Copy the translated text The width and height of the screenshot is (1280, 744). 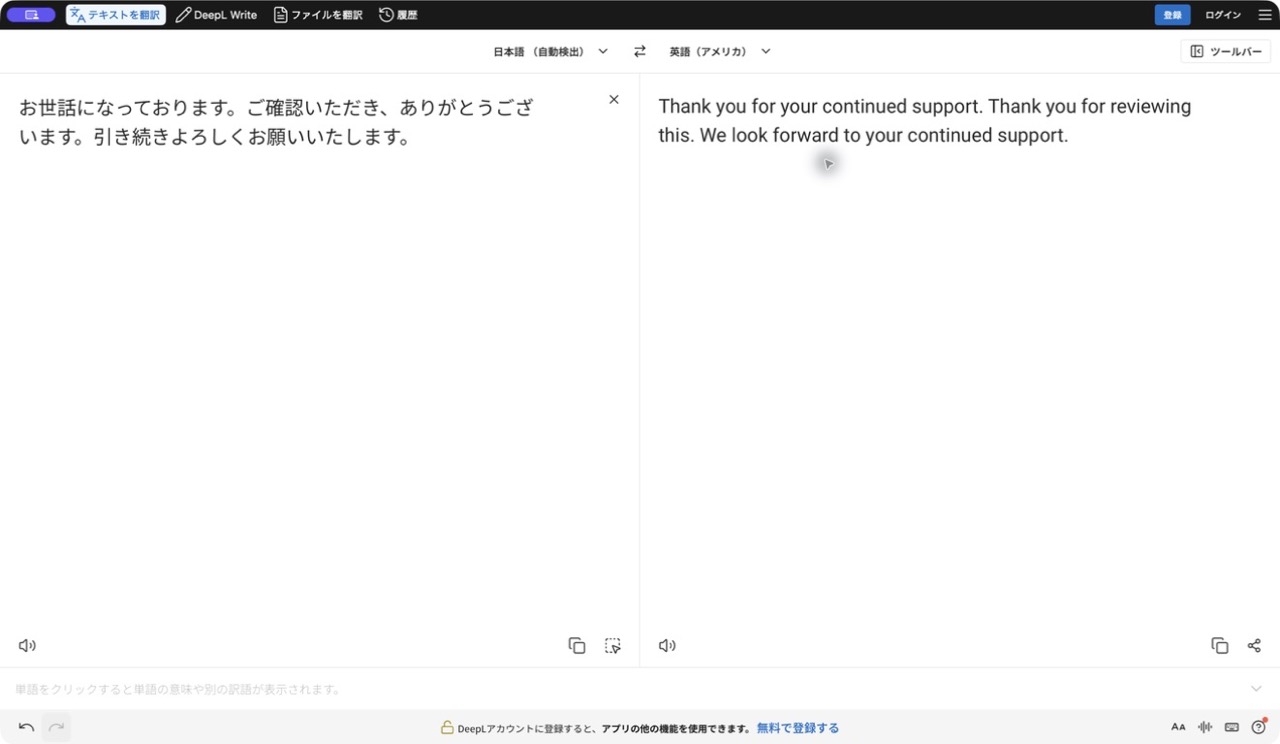click(1220, 646)
